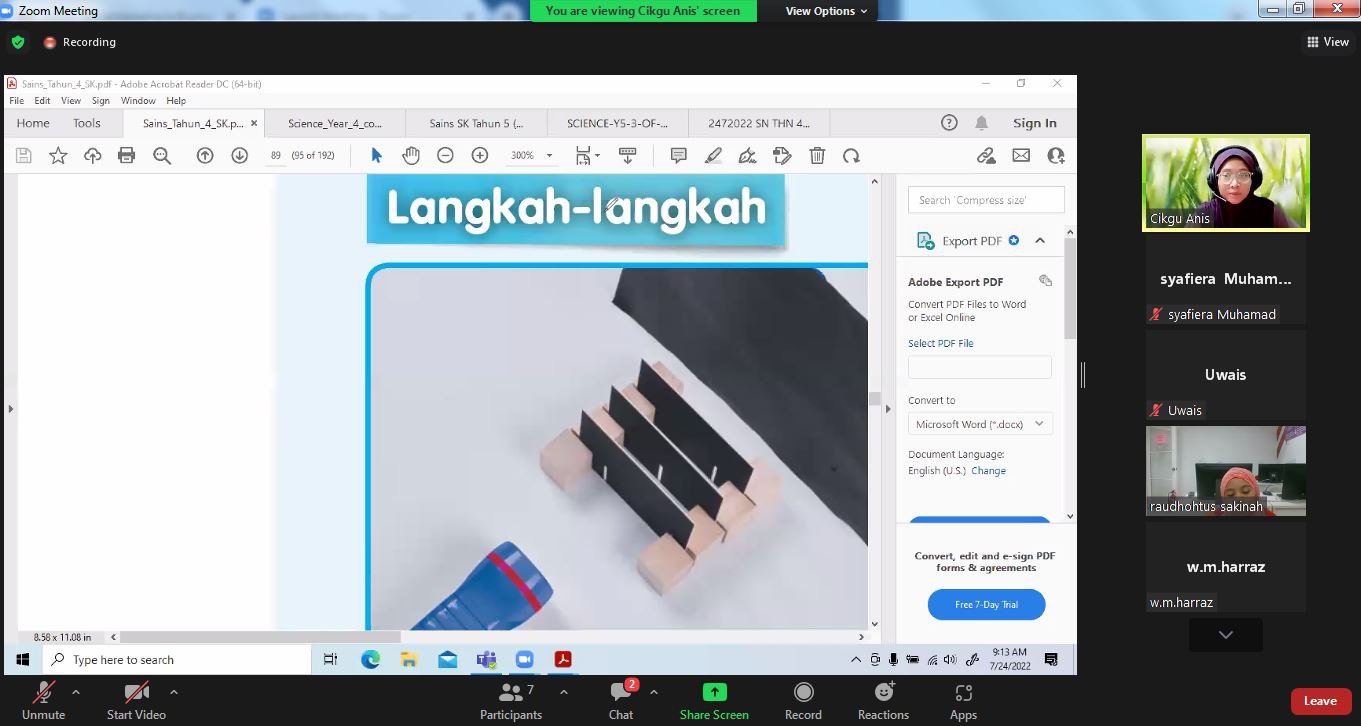Switch to the 2472022 SN THN 4 tab
The width and height of the screenshot is (1361, 726).
(759, 124)
